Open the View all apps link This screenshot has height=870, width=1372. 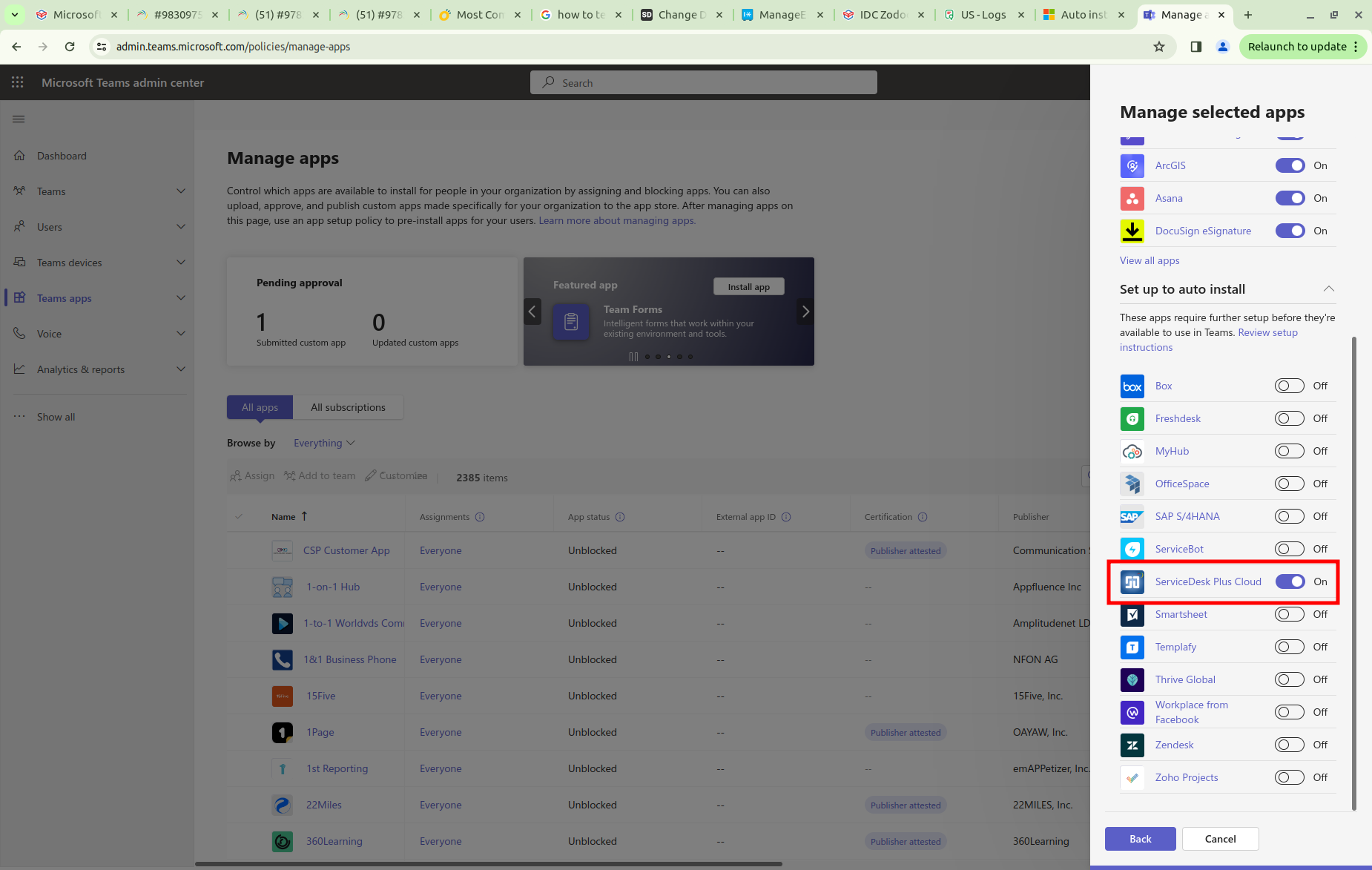[1150, 260]
